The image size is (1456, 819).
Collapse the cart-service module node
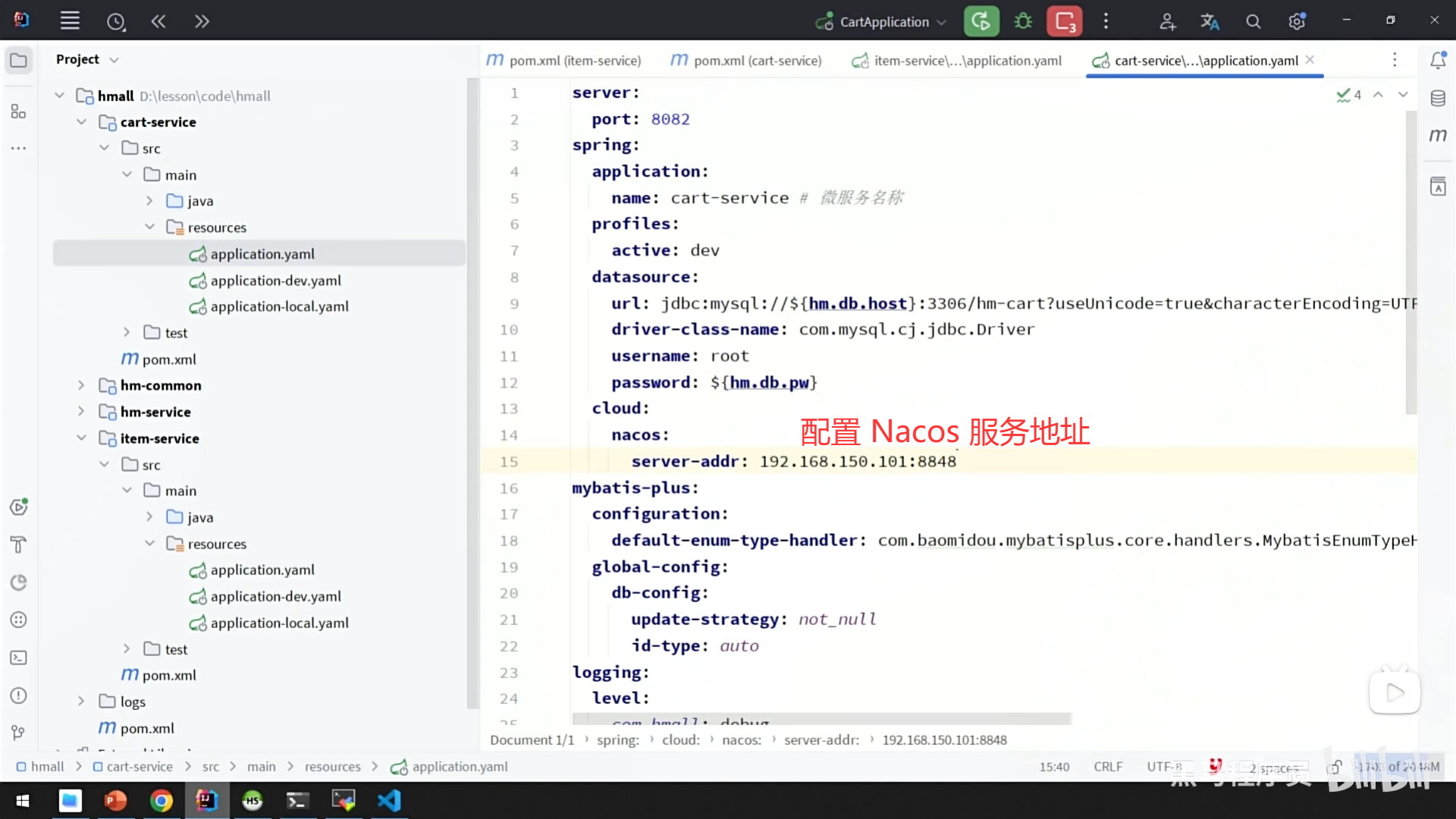tap(81, 122)
